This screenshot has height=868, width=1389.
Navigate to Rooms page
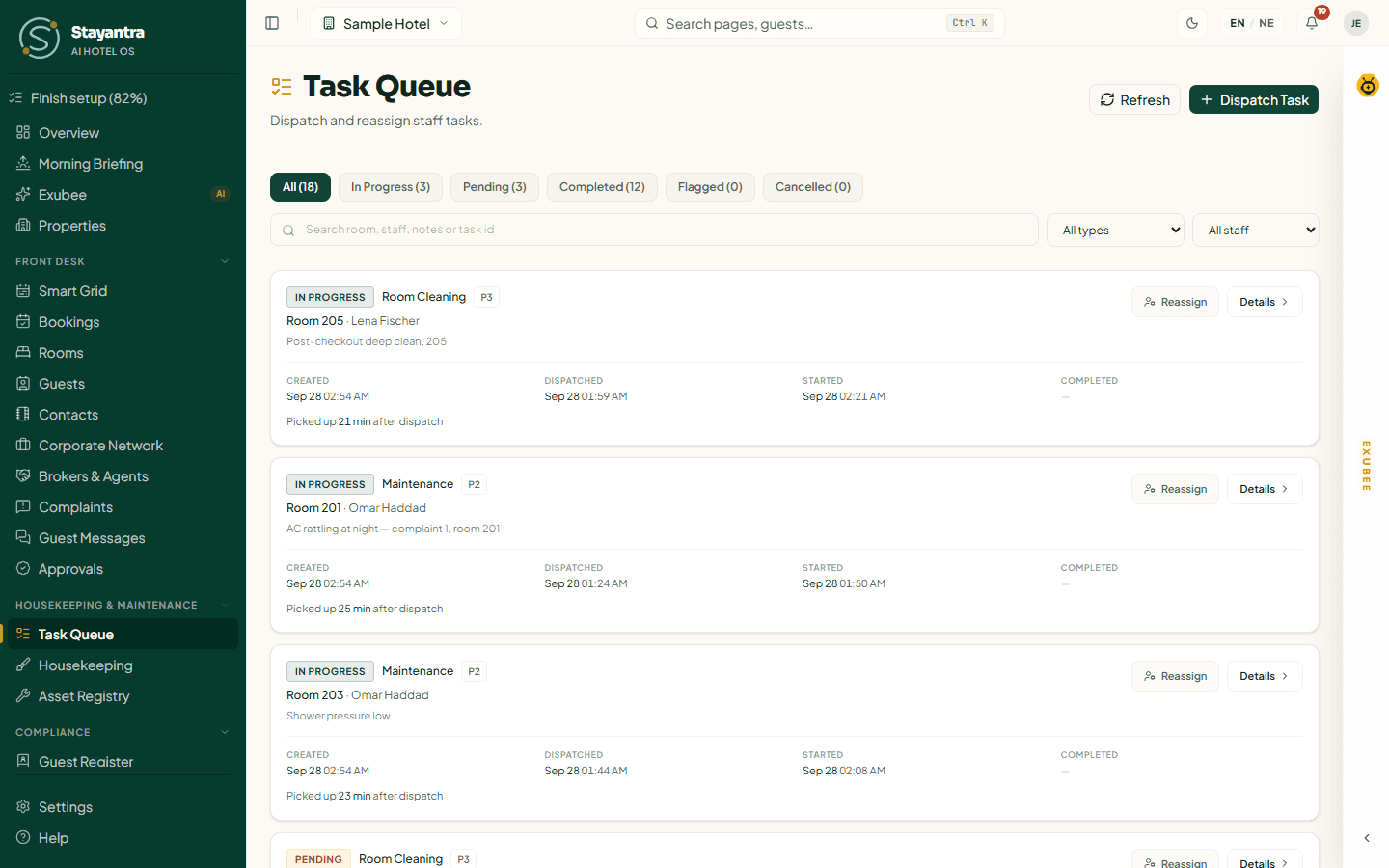(123, 353)
